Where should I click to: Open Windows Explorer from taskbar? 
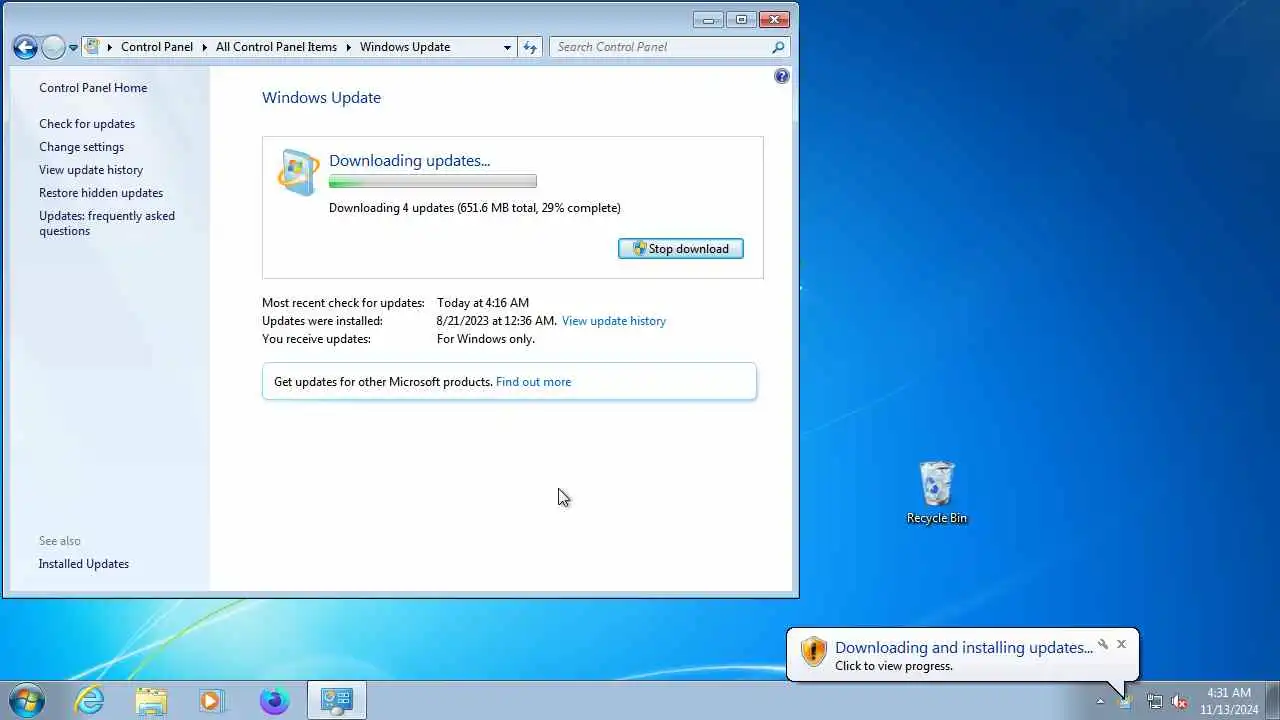pyautogui.click(x=151, y=700)
